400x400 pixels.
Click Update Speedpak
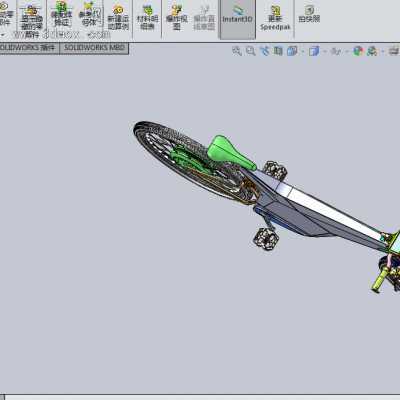[275, 18]
